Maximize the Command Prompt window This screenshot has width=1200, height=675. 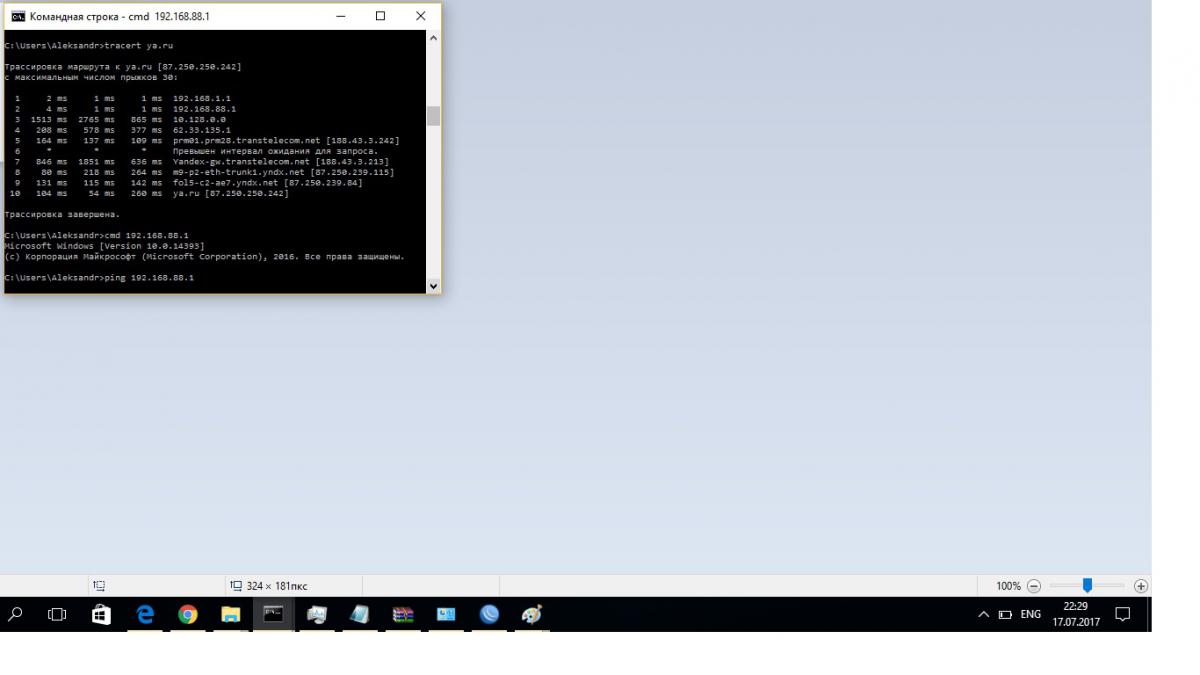point(380,16)
